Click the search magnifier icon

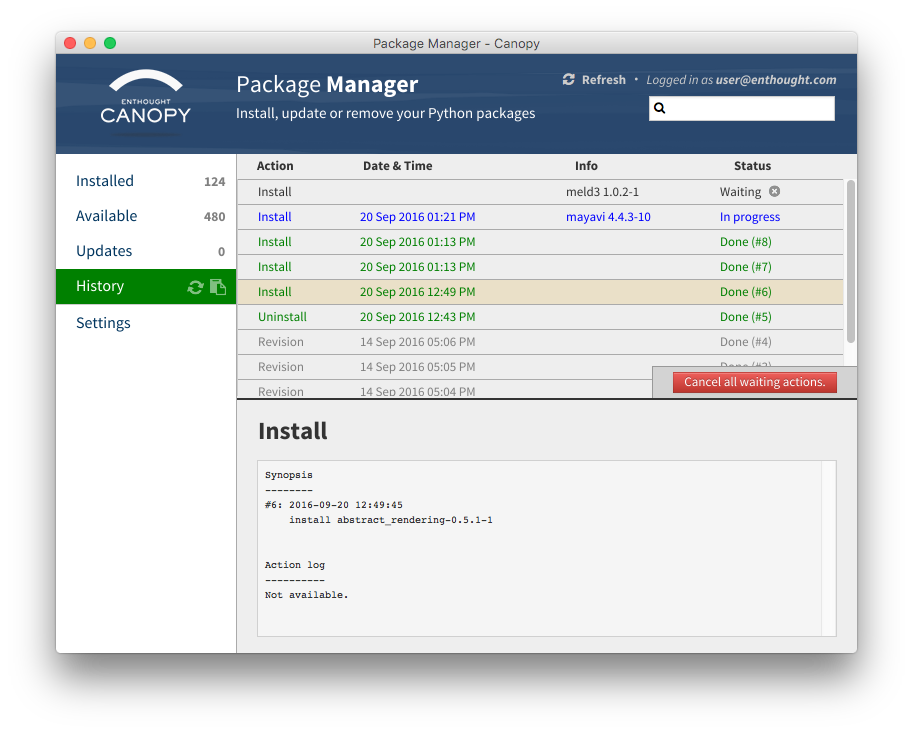coord(659,108)
